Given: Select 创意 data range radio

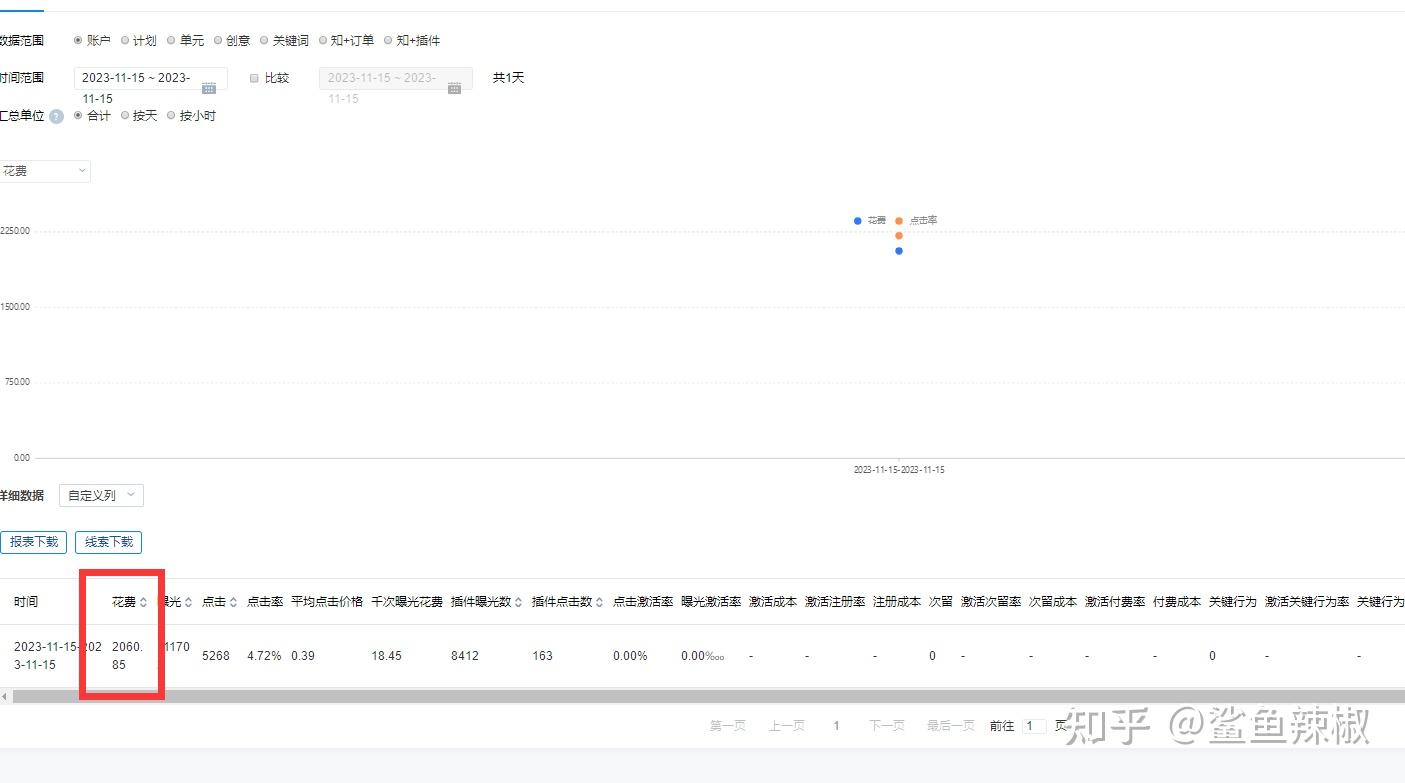Looking at the screenshot, I should [218, 41].
